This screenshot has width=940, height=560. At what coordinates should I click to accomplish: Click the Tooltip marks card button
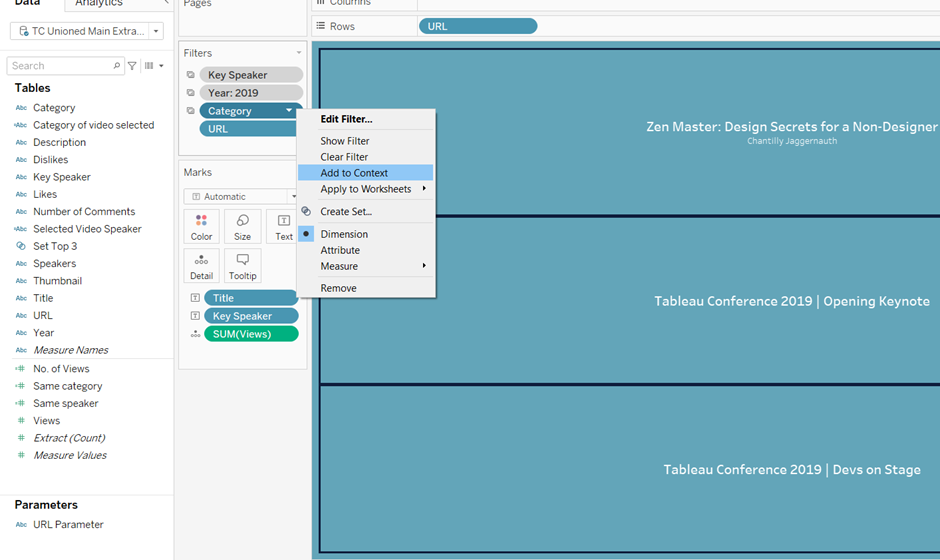point(242,266)
